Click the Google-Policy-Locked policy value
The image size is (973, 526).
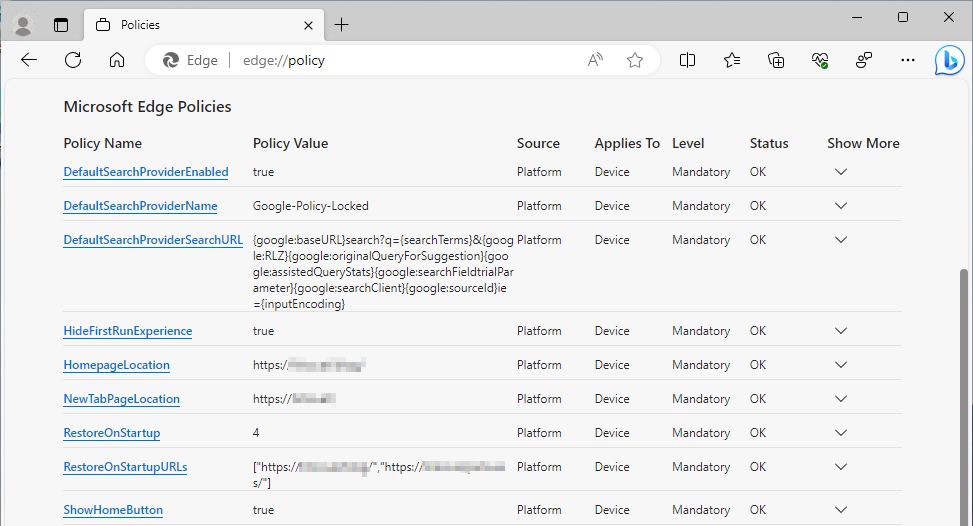(x=311, y=206)
